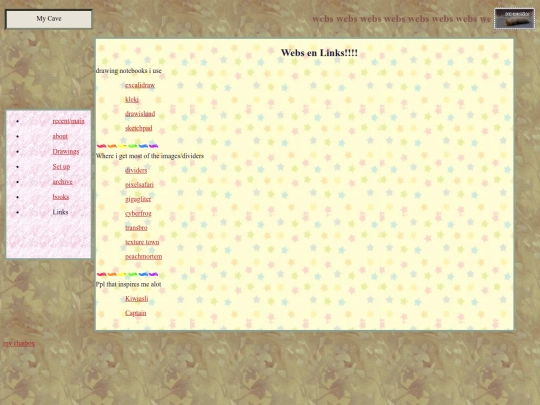Visit the cyberfrog link
540x405 pixels.
(x=138, y=214)
